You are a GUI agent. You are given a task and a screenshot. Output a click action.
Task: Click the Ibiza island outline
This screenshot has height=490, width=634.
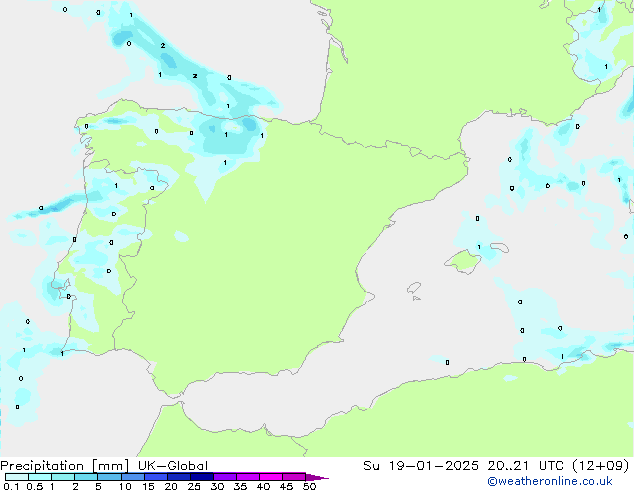414,288
